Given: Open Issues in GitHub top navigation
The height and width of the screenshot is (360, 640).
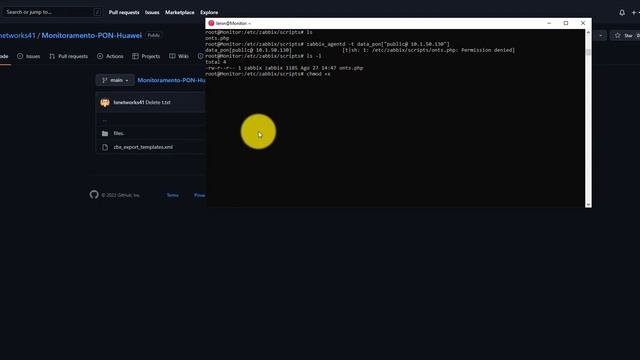Looking at the screenshot, I should tap(152, 12).
